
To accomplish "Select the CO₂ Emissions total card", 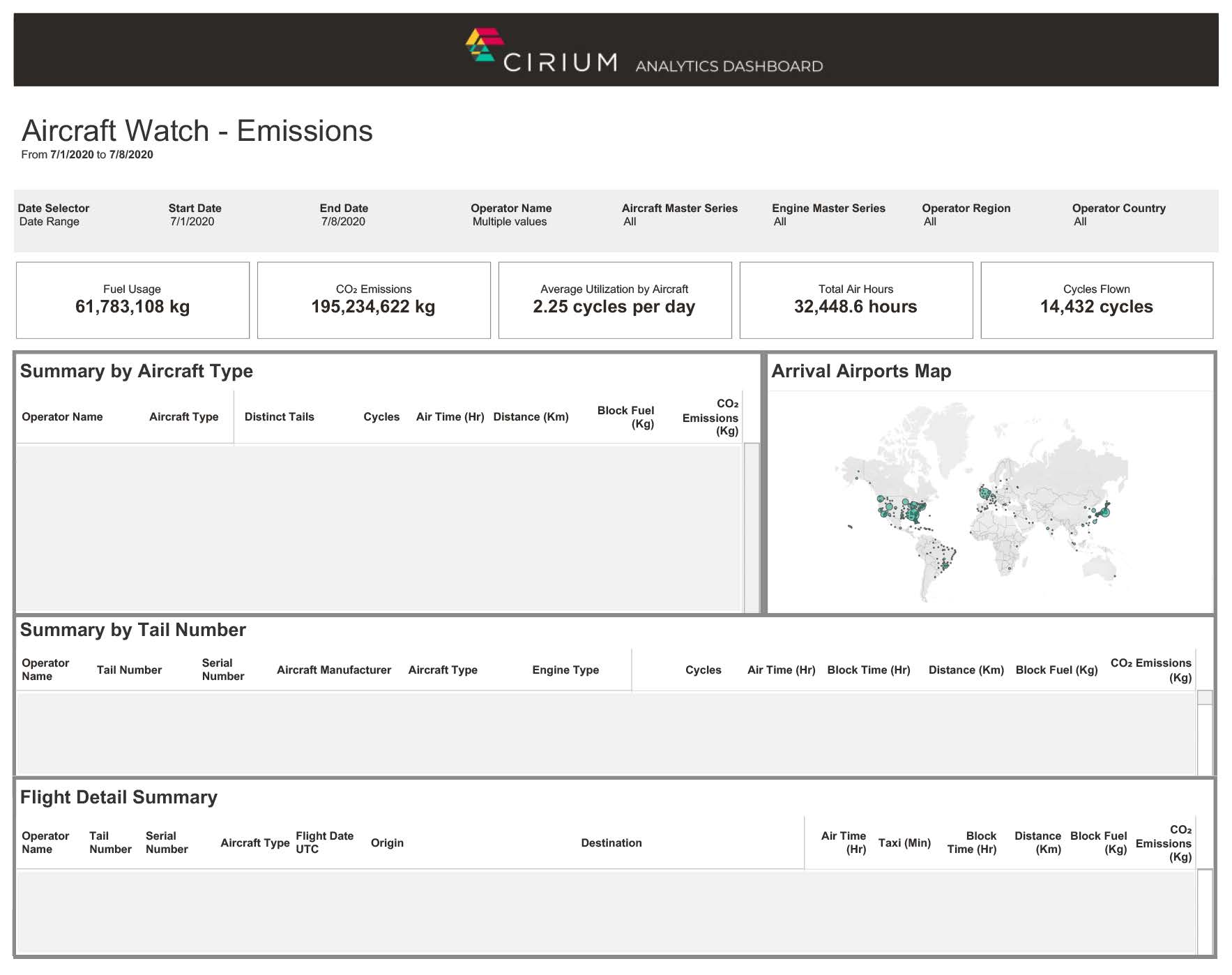I will 374,299.
